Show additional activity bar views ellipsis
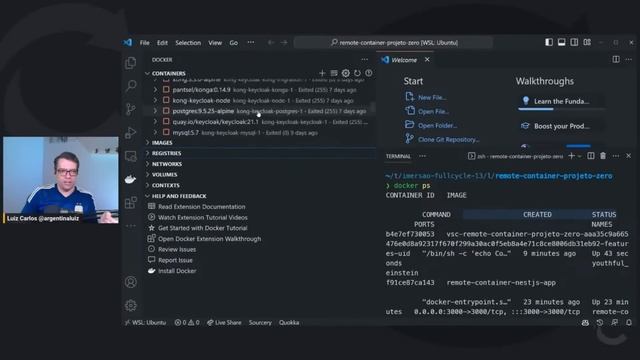The image size is (640, 360). pyautogui.click(x=131, y=225)
